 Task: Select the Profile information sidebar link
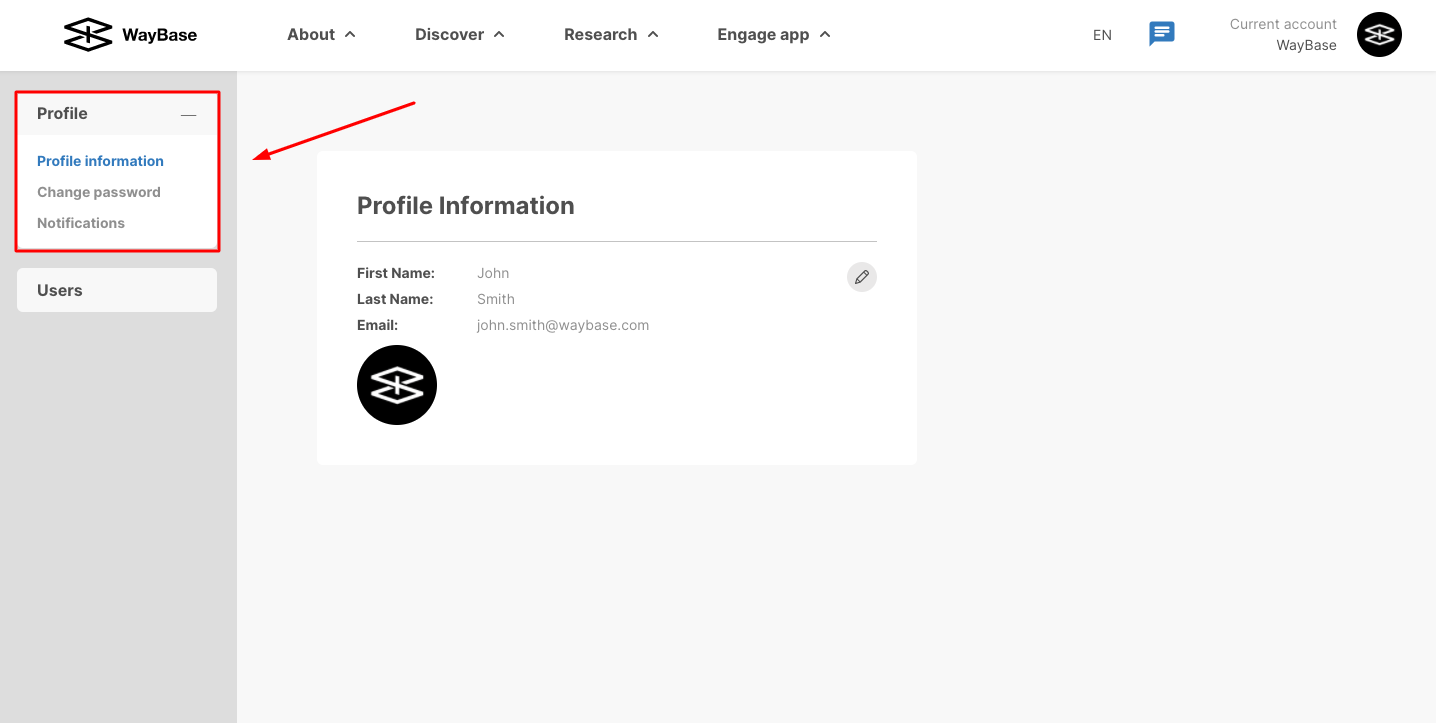point(100,161)
